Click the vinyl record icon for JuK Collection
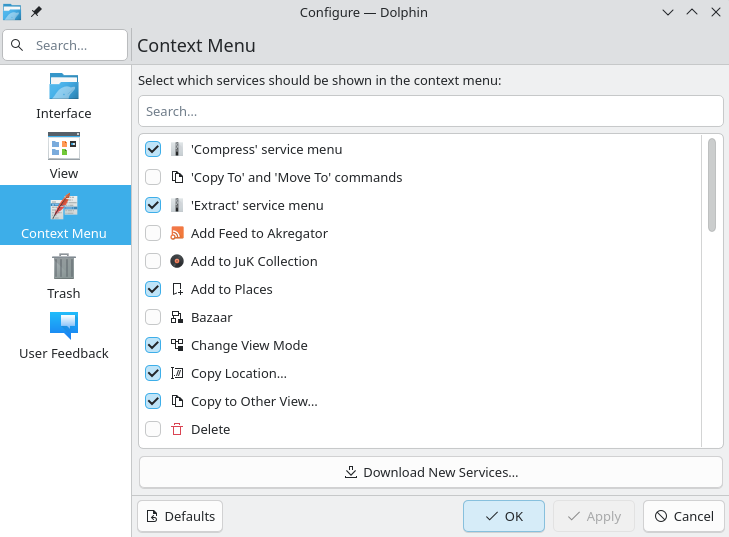Image resolution: width=729 pixels, height=537 pixels. pyautogui.click(x=177, y=261)
